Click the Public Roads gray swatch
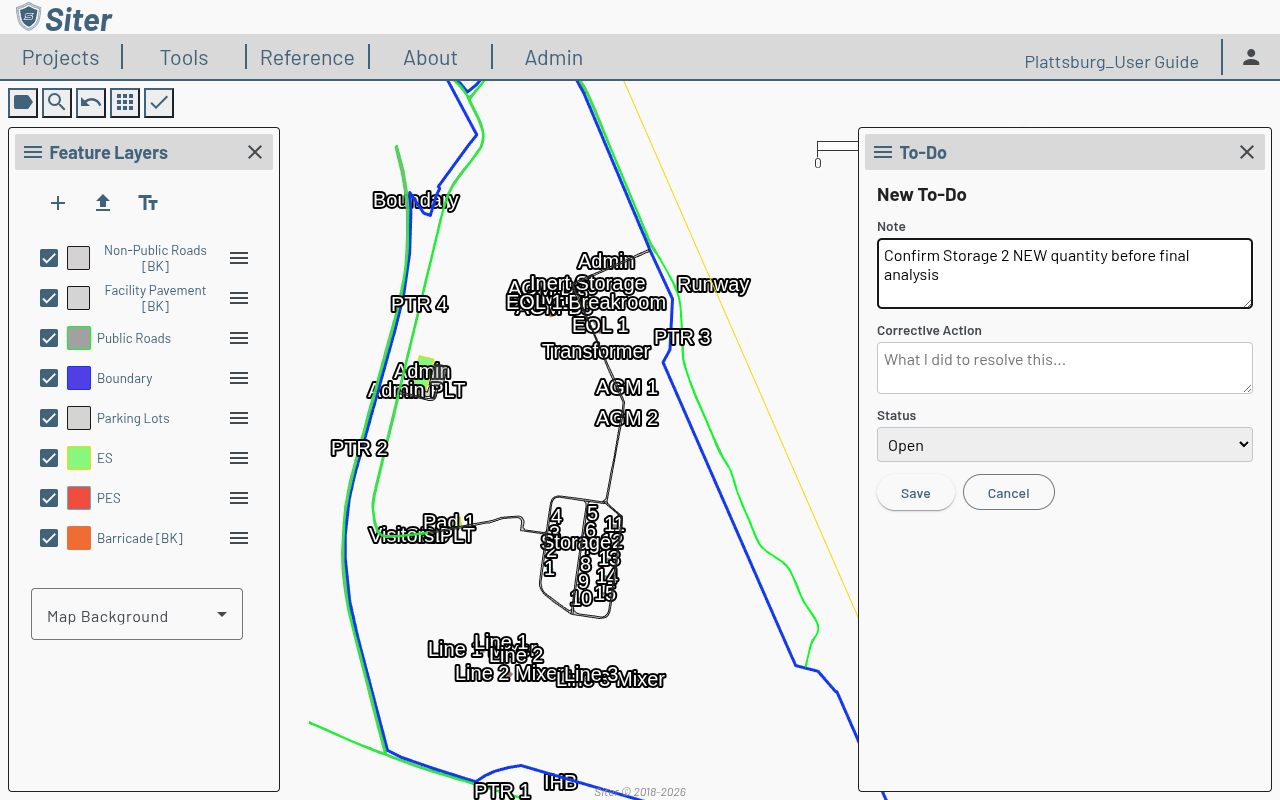 pos(79,338)
